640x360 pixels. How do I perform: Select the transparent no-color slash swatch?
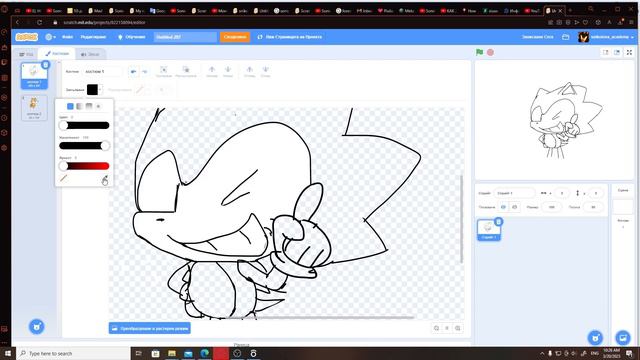tap(63, 178)
